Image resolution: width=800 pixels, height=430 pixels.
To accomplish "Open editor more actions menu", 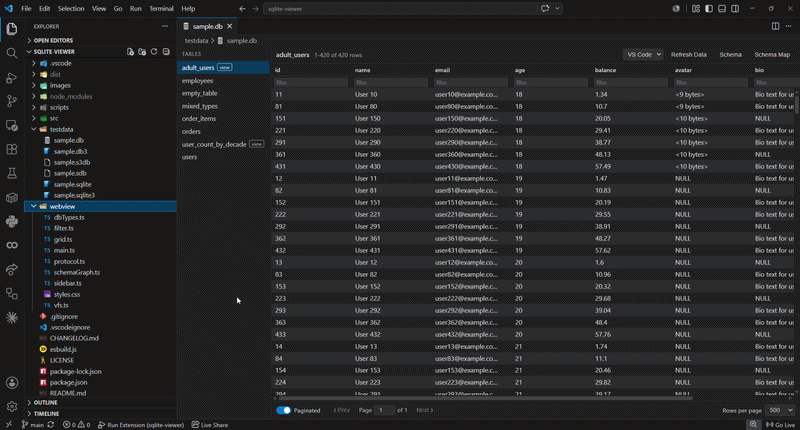I will [x=788, y=26].
